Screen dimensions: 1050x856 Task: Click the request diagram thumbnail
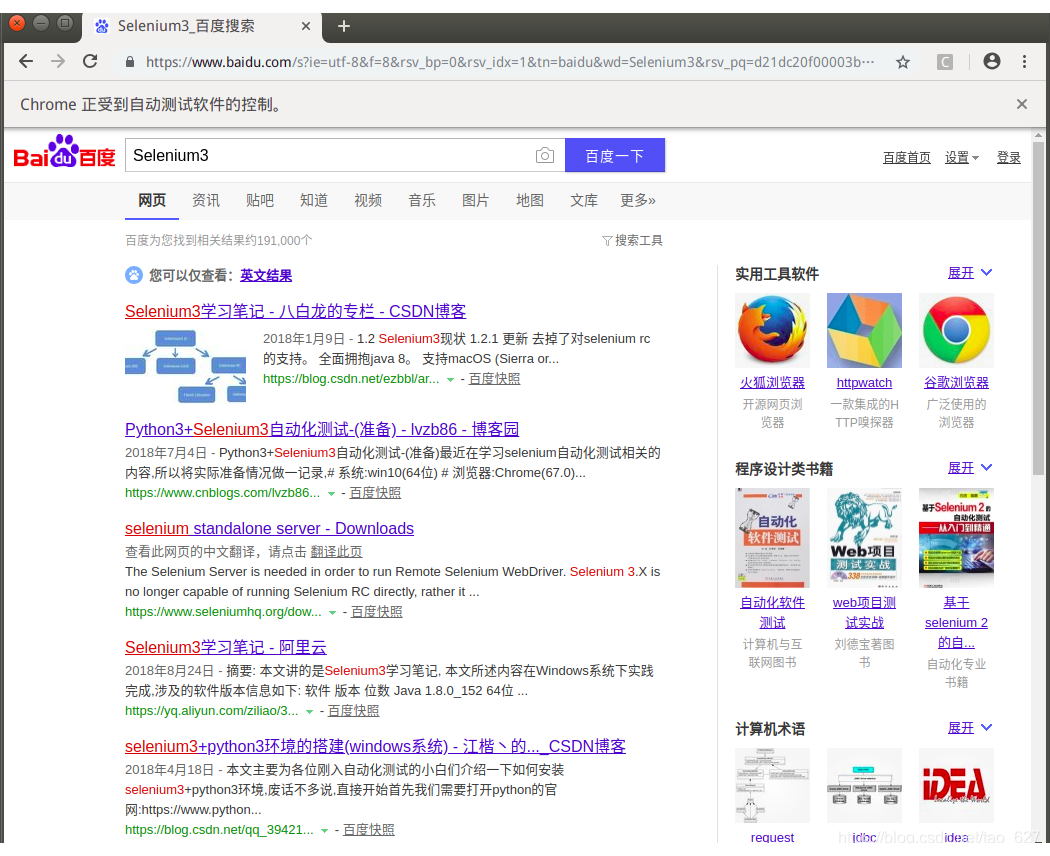[772, 785]
